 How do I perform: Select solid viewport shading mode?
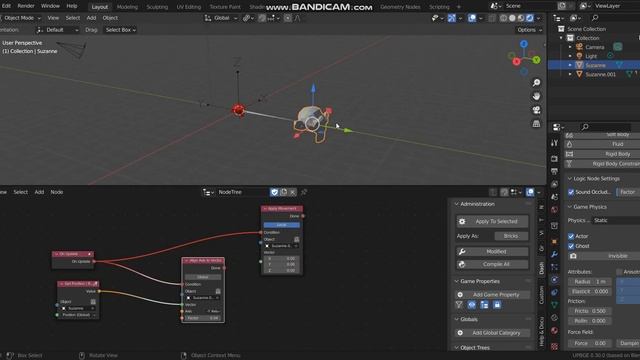coord(512,18)
